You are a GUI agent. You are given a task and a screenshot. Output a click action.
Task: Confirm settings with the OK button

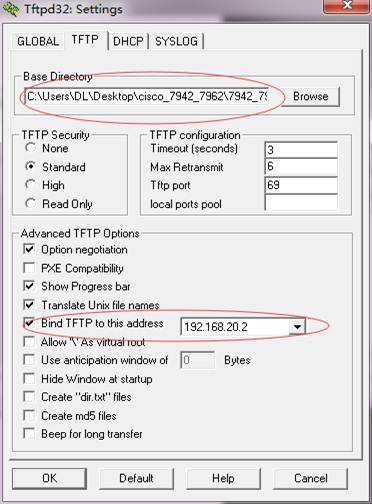[50, 478]
